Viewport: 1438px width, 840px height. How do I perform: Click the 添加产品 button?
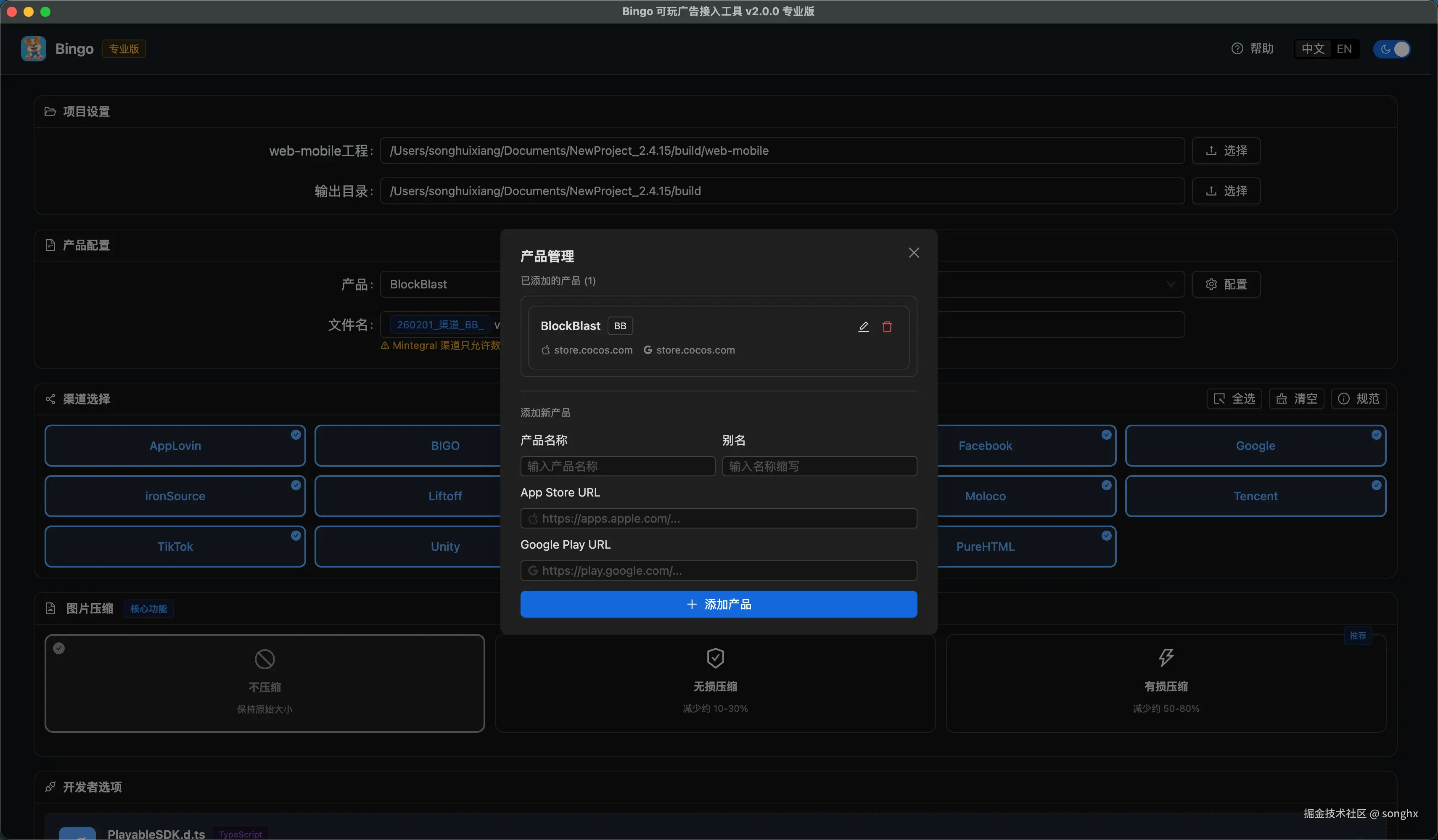719,604
